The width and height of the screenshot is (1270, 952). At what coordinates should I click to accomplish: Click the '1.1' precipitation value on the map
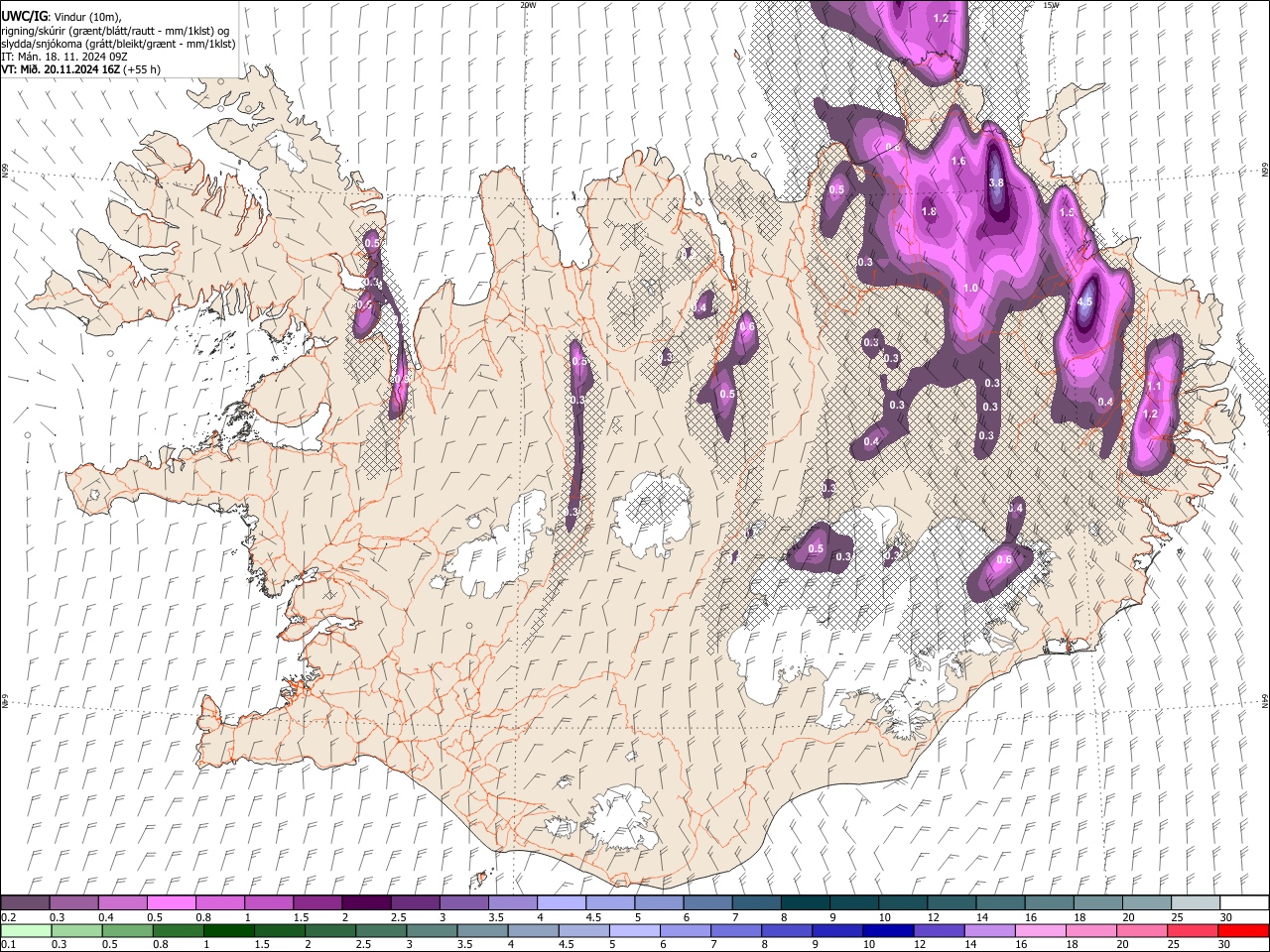(1153, 386)
